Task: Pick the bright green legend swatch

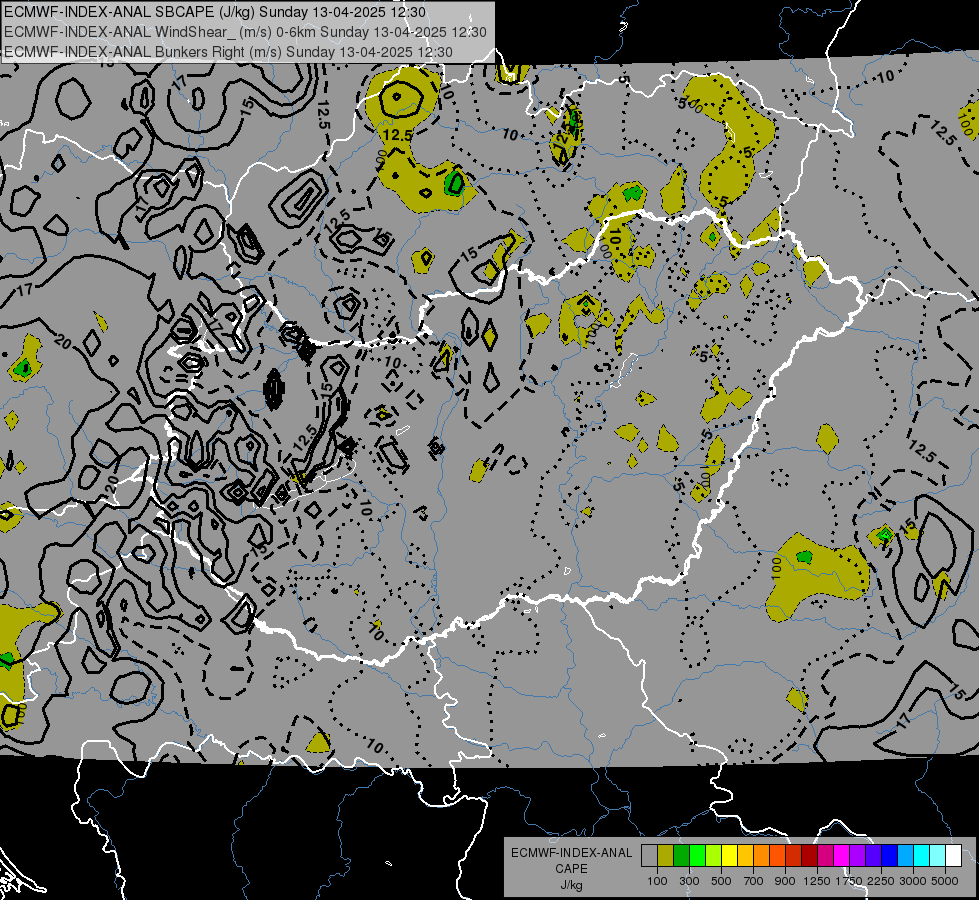Action: (697, 856)
